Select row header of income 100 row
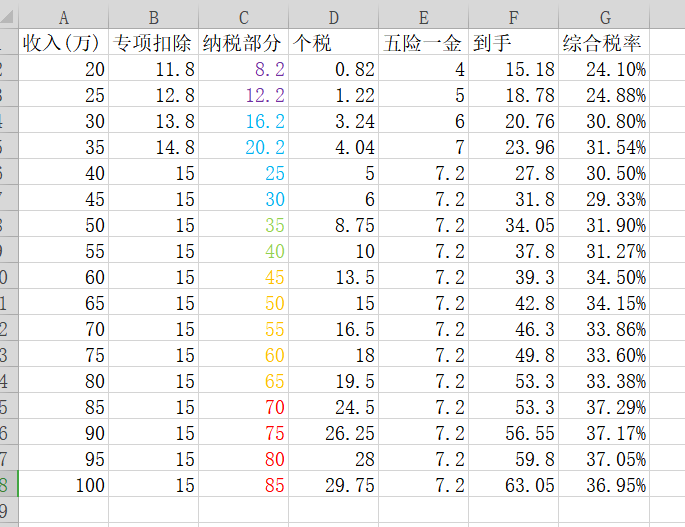The height and width of the screenshot is (527, 685). 9,484
